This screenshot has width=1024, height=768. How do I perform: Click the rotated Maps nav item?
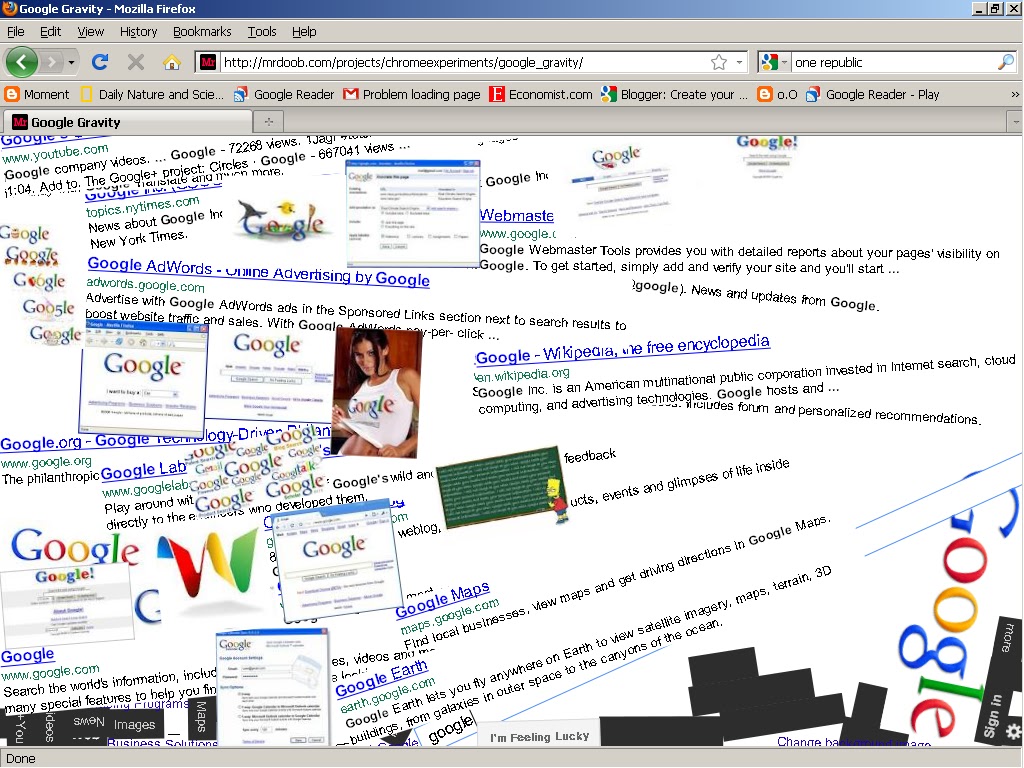pyautogui.click(x=201, y=716)
